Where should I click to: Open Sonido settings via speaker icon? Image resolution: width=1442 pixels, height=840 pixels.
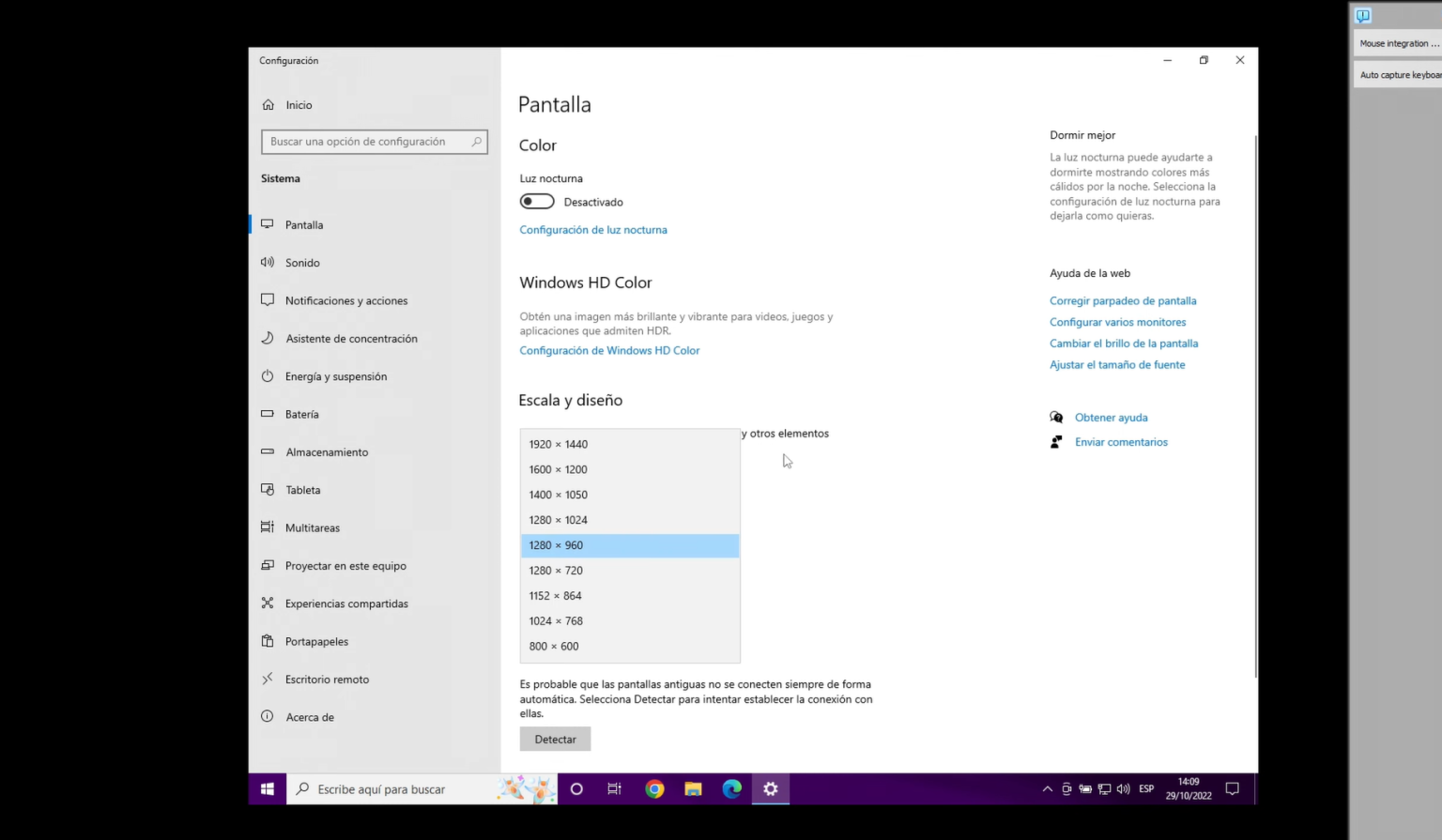tap(268, 263)
